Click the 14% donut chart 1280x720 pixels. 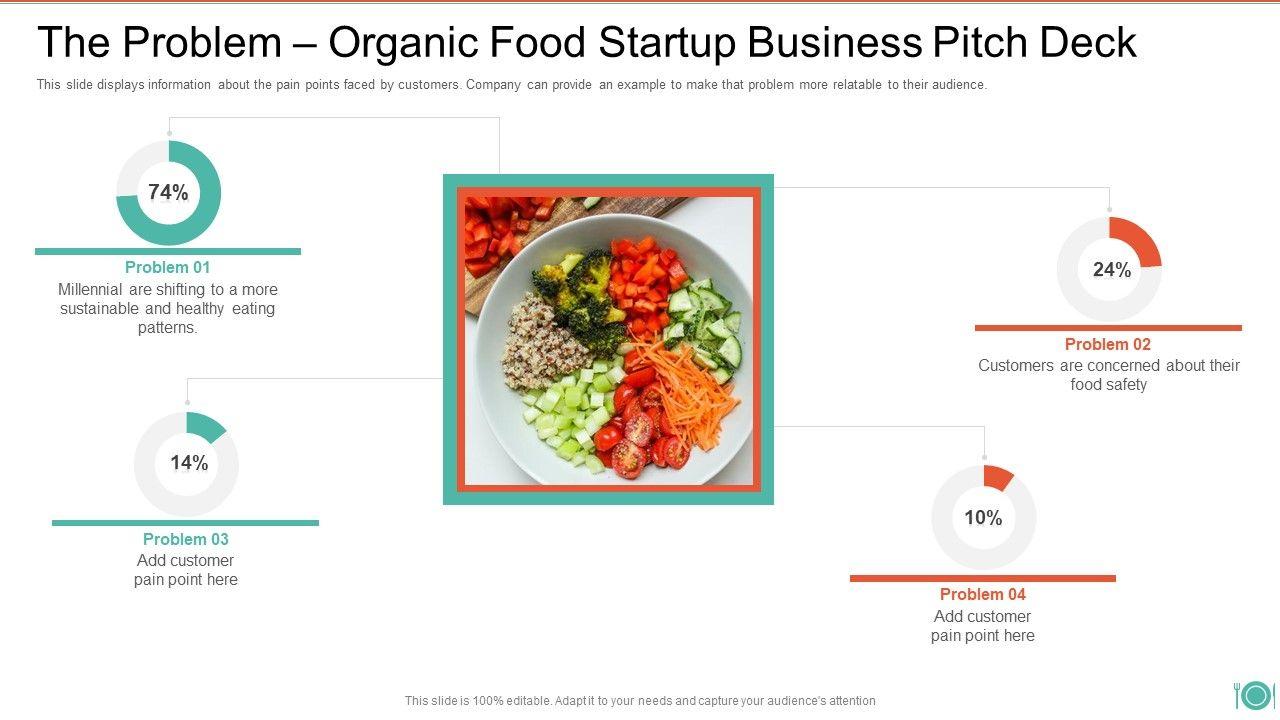point(187,463)
